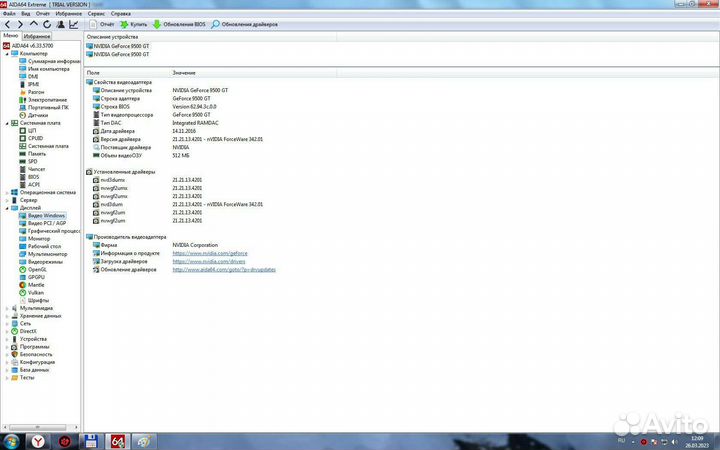Screen dimensions: 720x450
Task: Select Суммарная информация in the tree
Action: (50, 61)
